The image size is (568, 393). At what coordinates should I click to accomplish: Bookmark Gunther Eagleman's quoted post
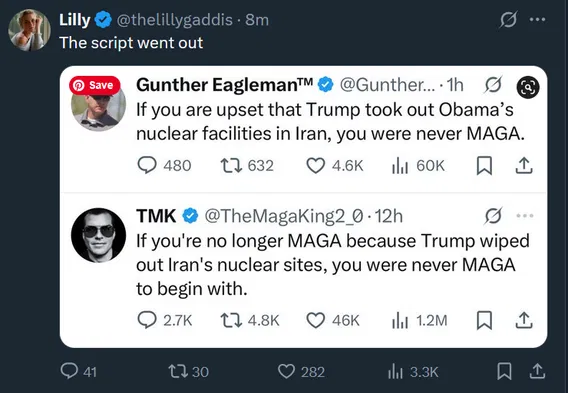pyautogui.click(x=484, y=166)
